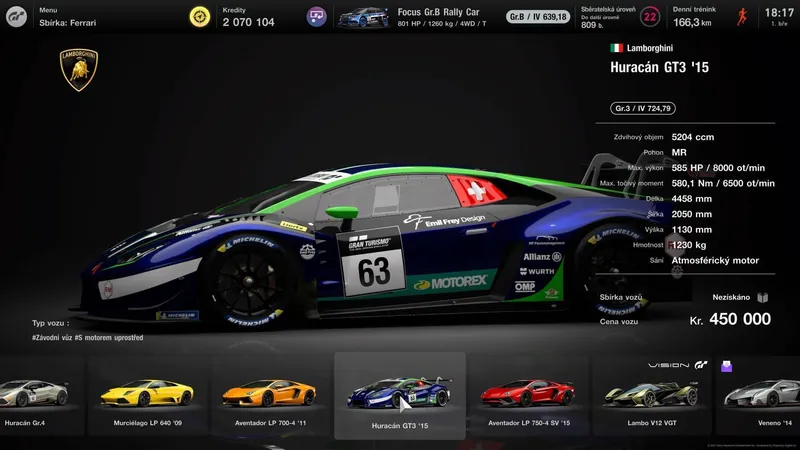Screen dimensions: 800x450
Task: Select the Murciélago LP 640 '09
Action: [x=147, y=396]
